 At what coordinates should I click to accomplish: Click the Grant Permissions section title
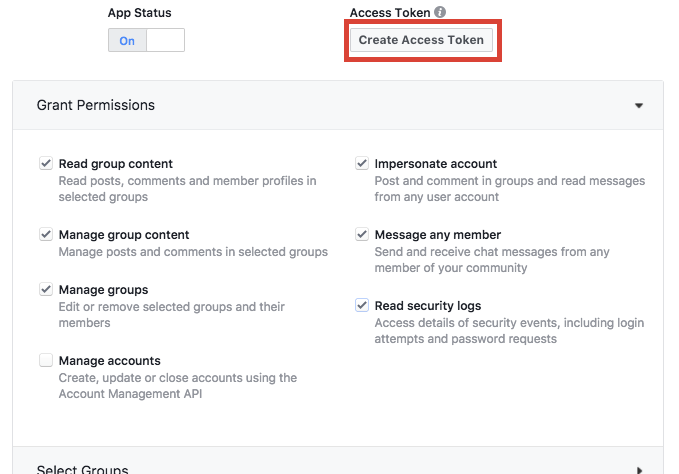tap(96, 105)
